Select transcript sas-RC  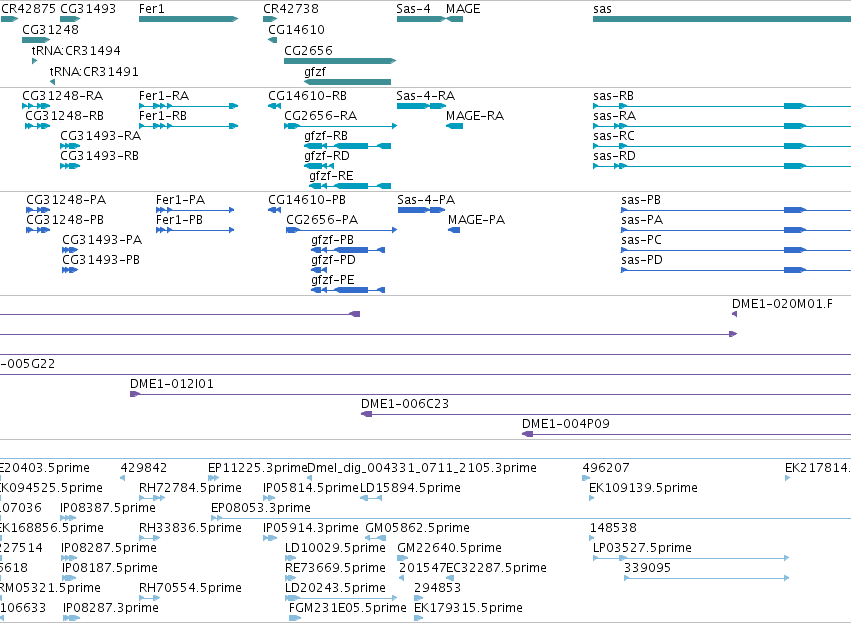(x=722, y=146)
